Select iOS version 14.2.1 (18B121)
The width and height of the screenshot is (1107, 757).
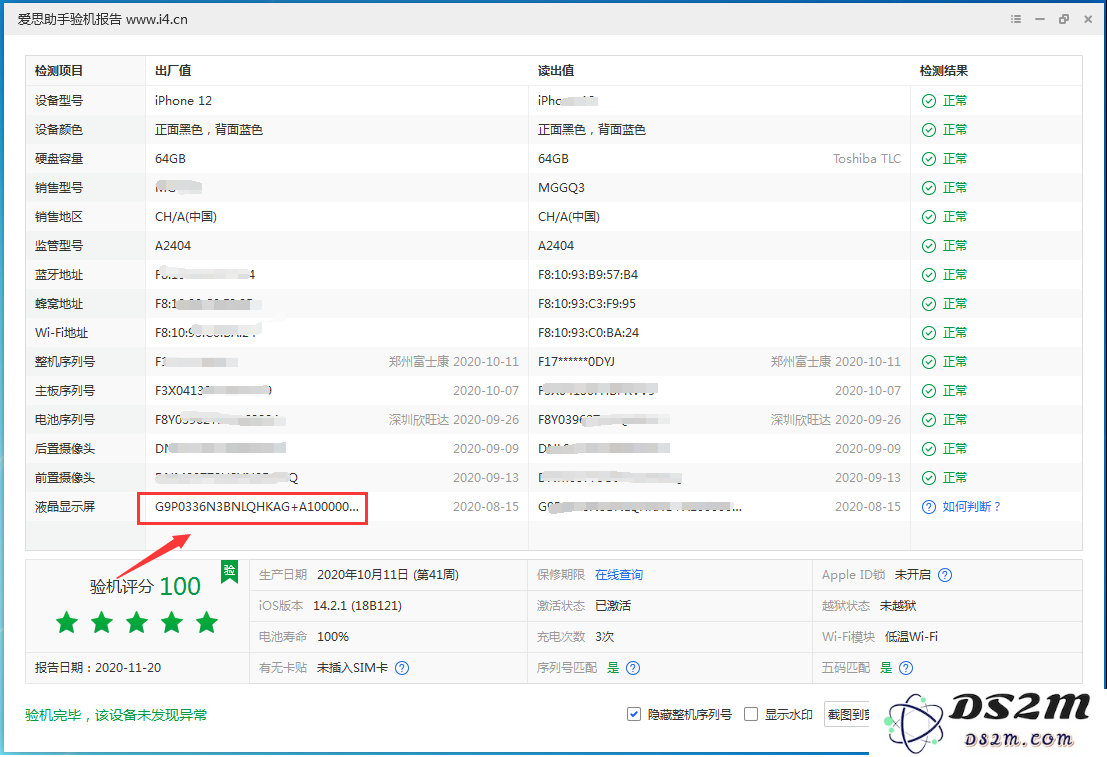tap(357, 606)
